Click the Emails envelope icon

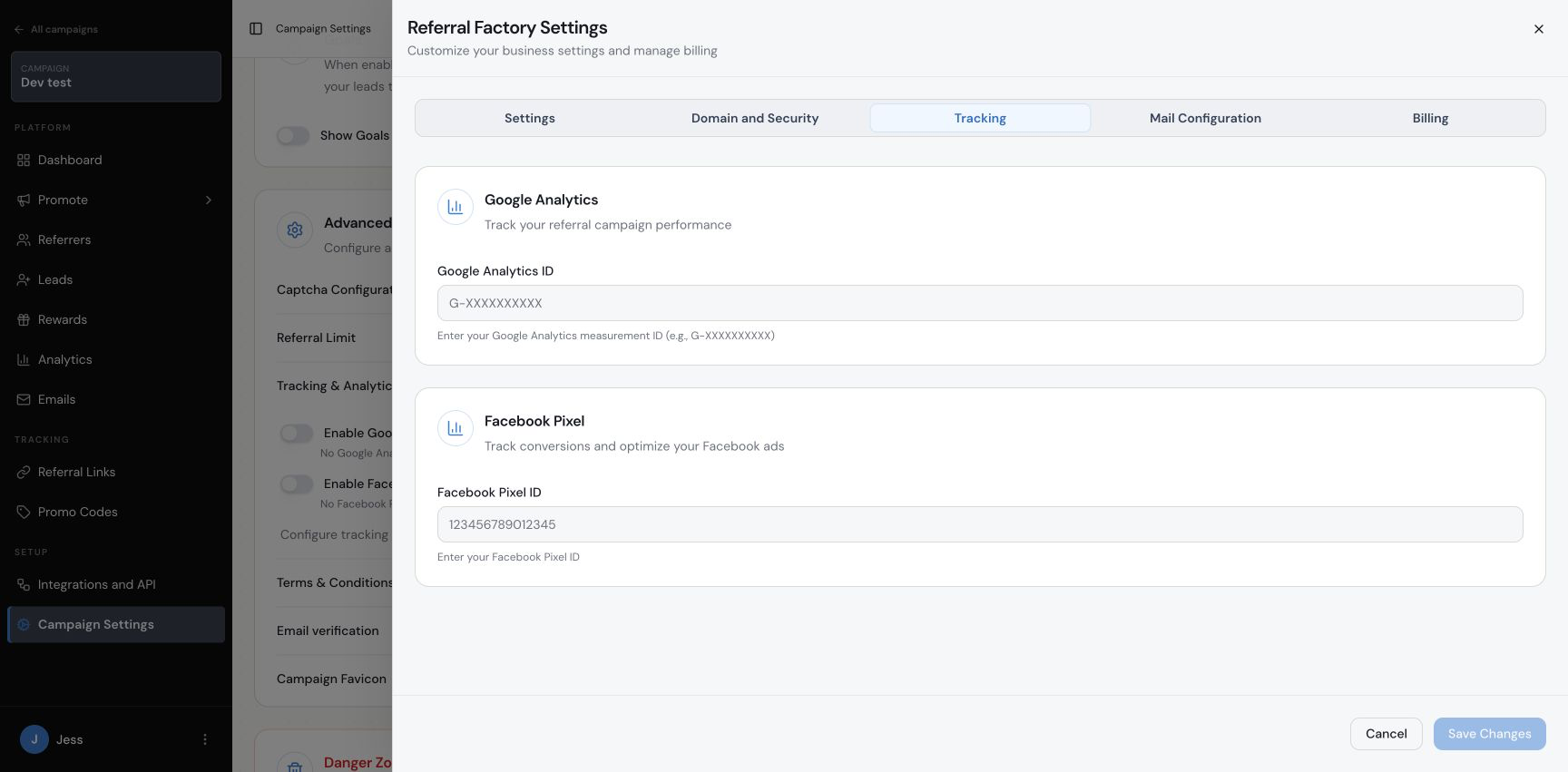click(24, 399)
